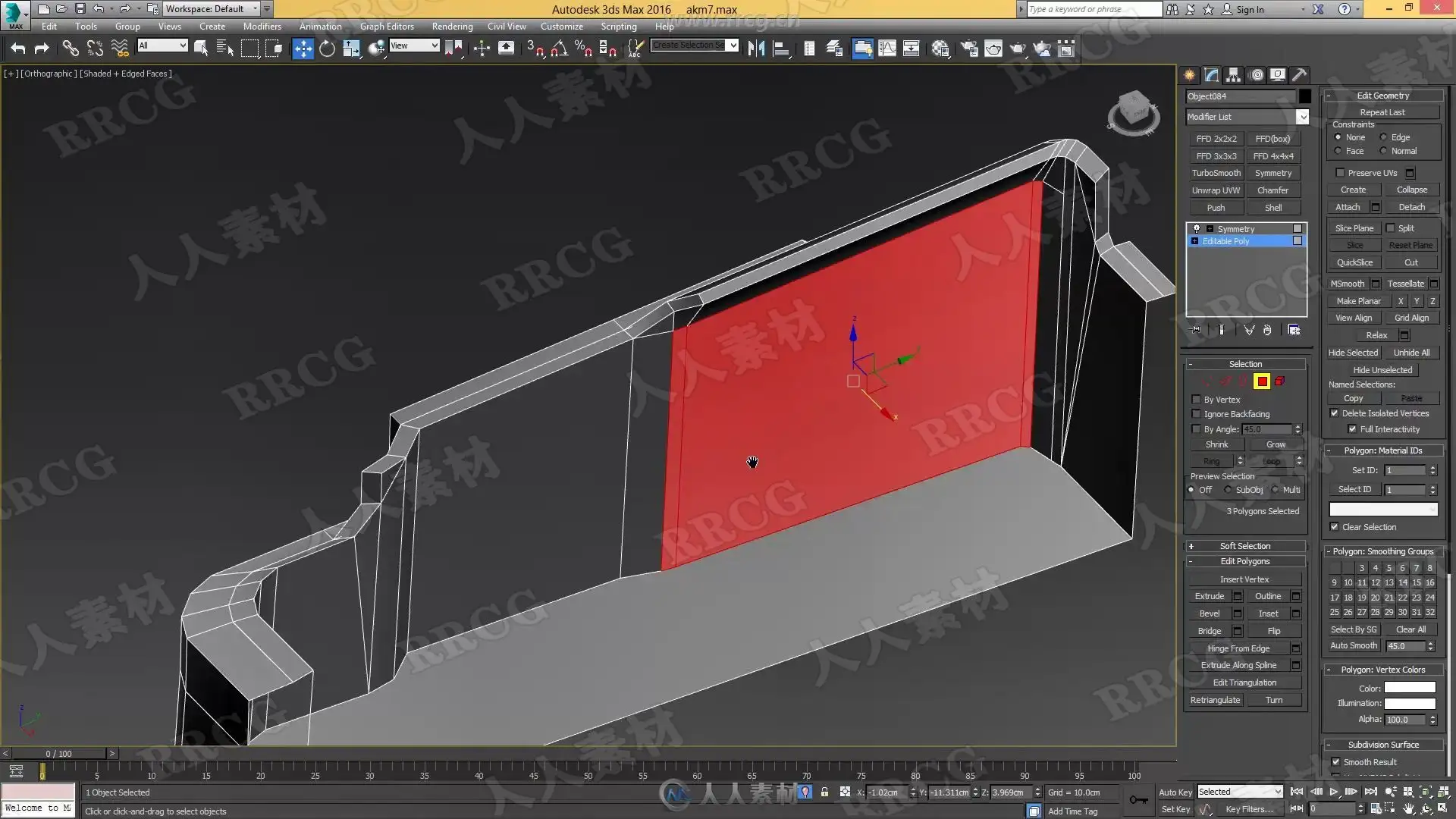Expand the Soft Selection rollout
This screenshot has width=1456, height=819.
pos(1244,546)
